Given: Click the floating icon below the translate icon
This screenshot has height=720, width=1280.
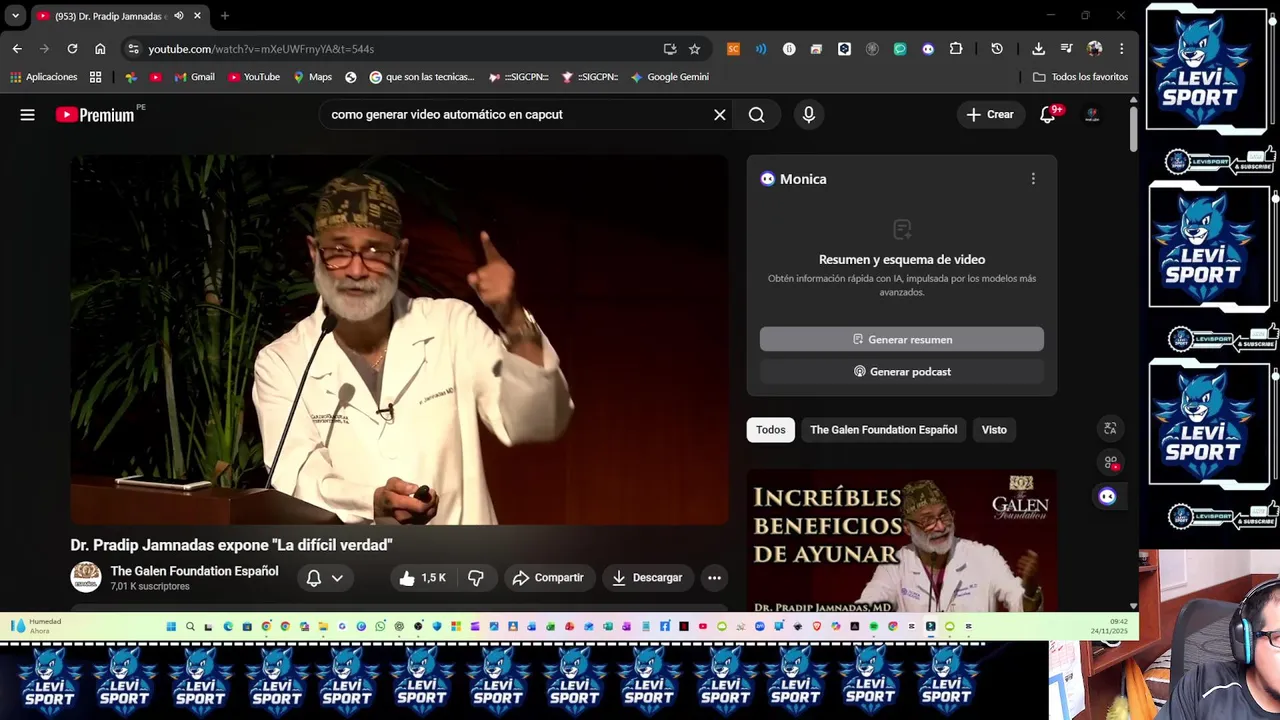Looking at the screenshot, I should click(1110, 462).
